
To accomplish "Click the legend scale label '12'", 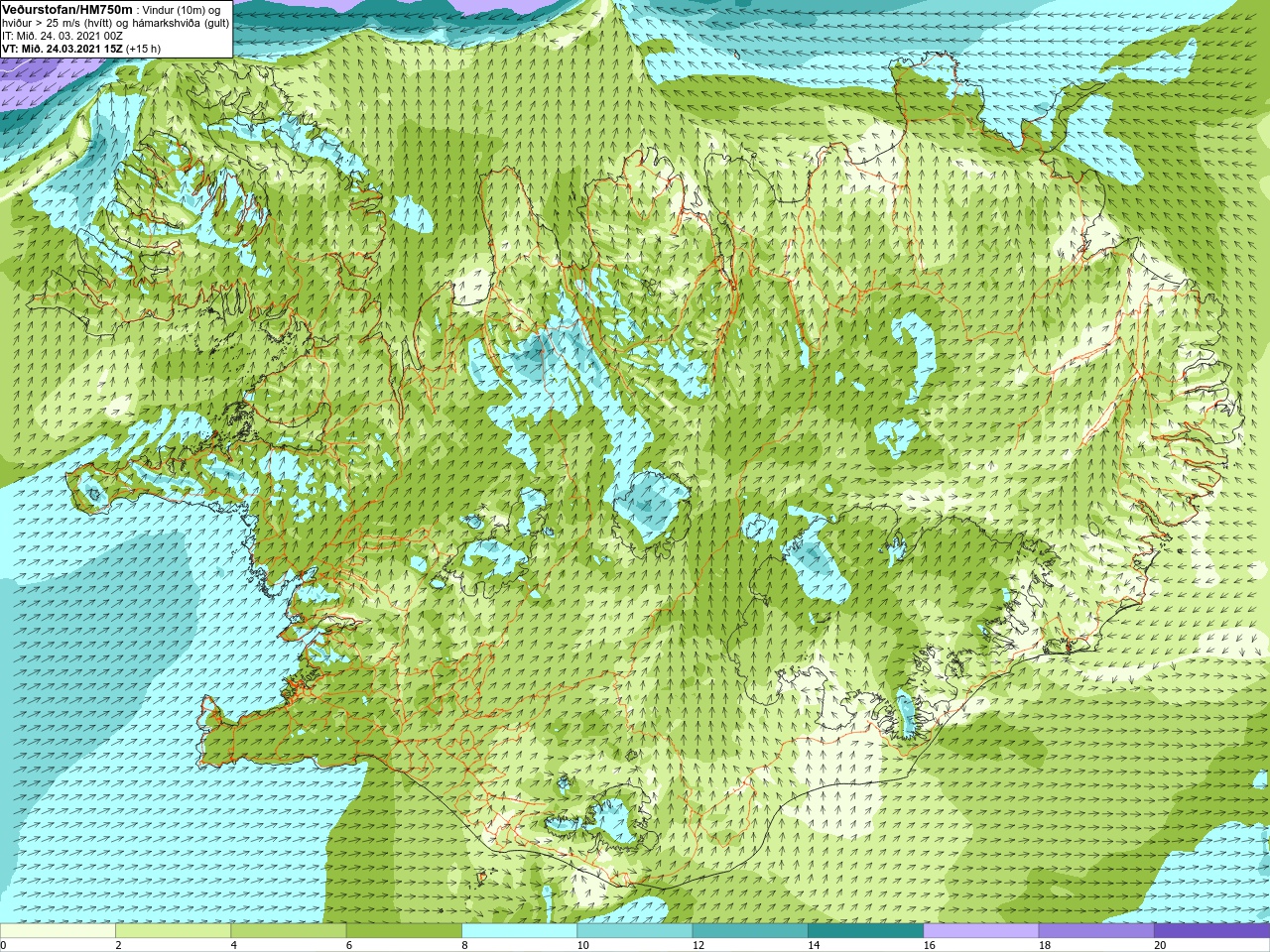I will tap(698, 946).
